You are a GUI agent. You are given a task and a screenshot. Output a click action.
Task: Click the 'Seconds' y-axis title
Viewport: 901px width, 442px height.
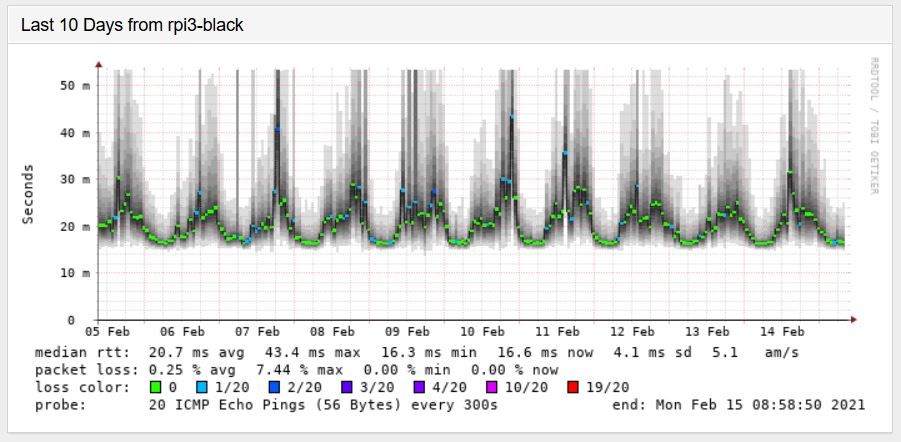(x=28, y=194)
